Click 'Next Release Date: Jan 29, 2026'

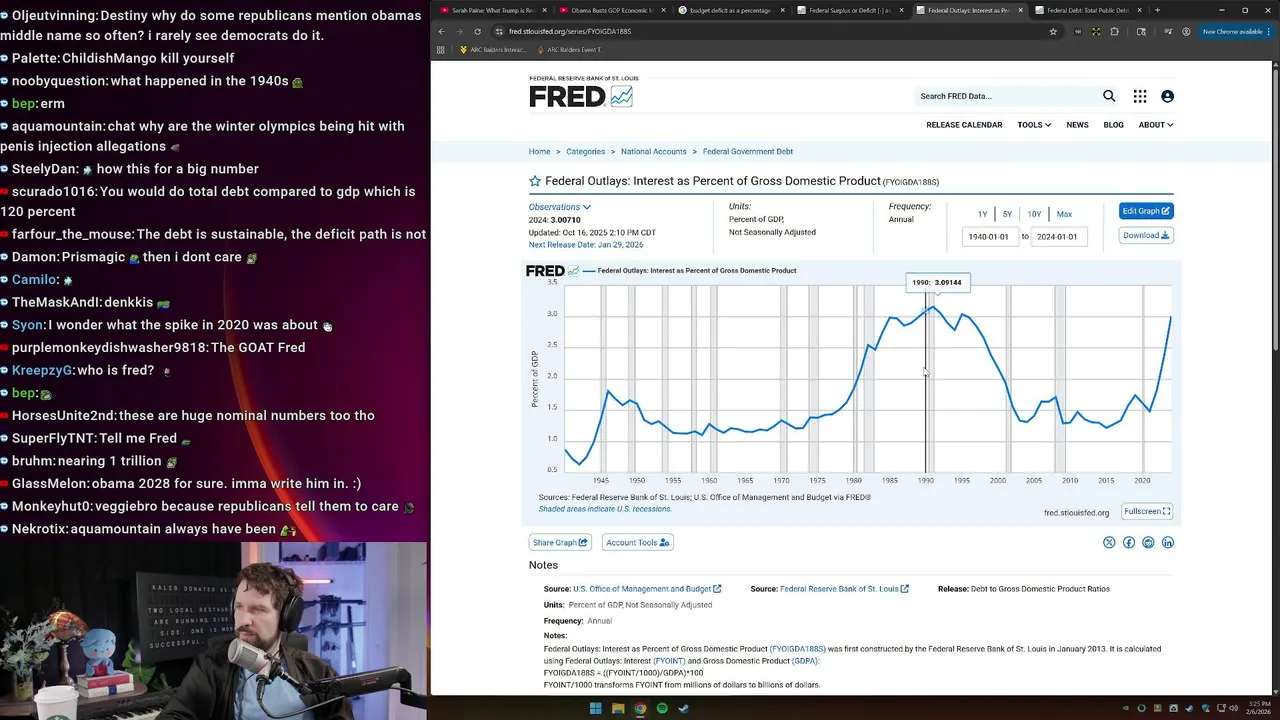click(586, 245)
